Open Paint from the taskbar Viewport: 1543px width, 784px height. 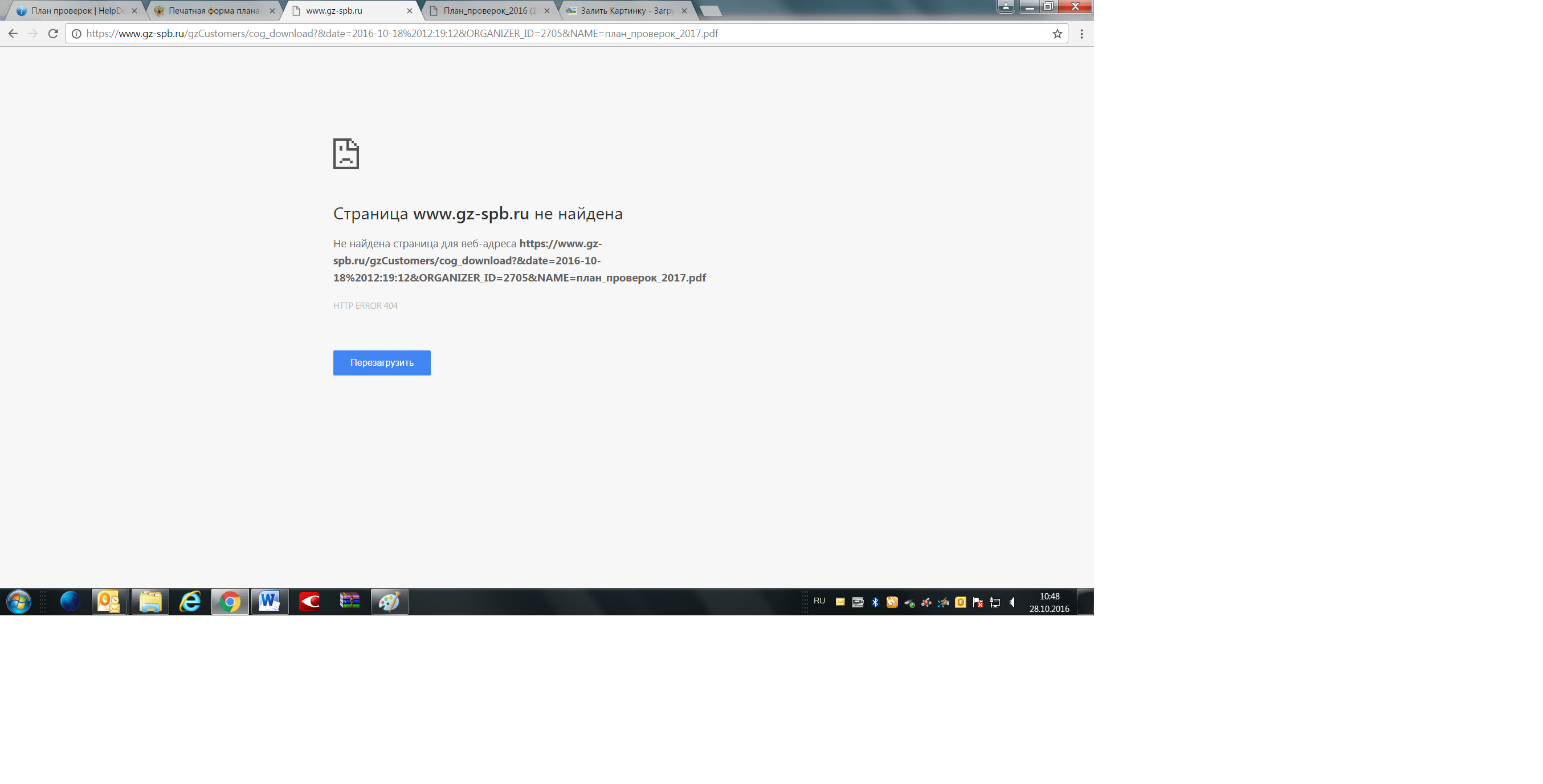pyautogui.click(x=389, y=601)
